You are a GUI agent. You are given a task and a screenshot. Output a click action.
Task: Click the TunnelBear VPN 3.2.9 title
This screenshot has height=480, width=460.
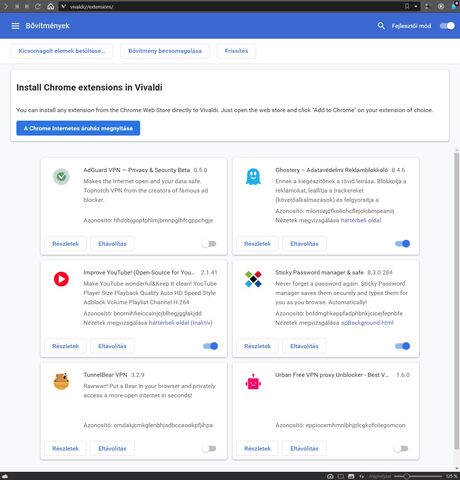(114, 375)
